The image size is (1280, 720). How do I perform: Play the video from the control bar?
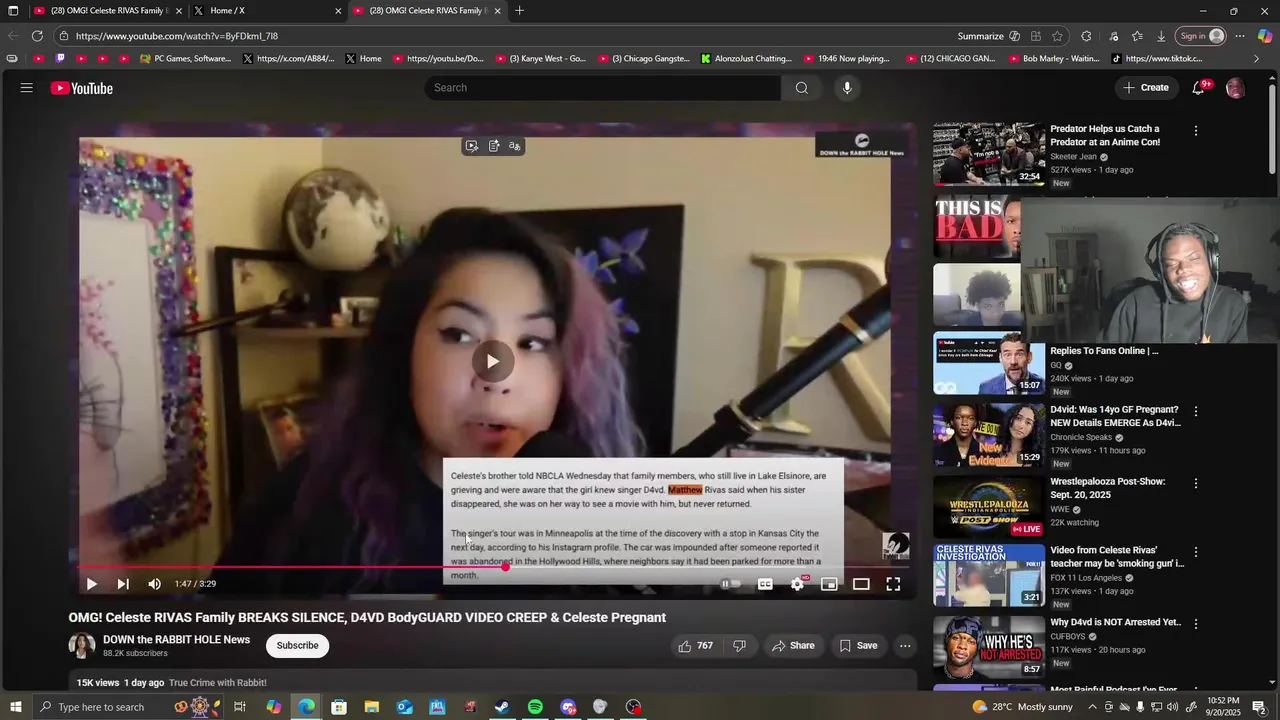coord(91,584)
